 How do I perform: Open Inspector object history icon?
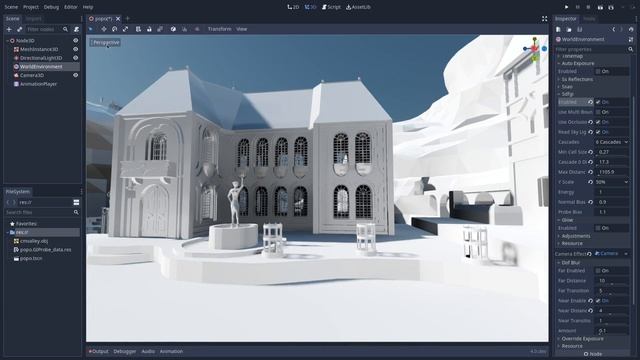pos(631,29)
